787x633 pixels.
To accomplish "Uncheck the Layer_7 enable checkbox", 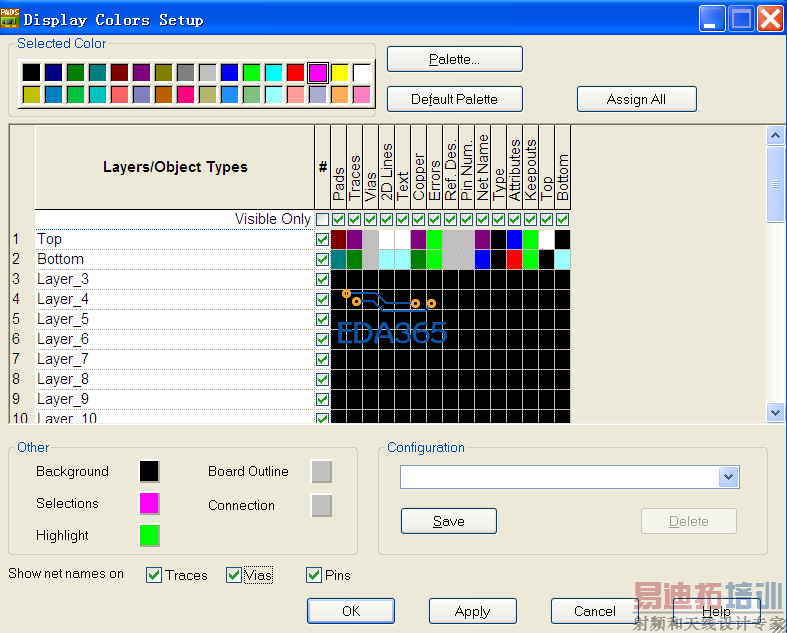I will [x=323, y=359].
